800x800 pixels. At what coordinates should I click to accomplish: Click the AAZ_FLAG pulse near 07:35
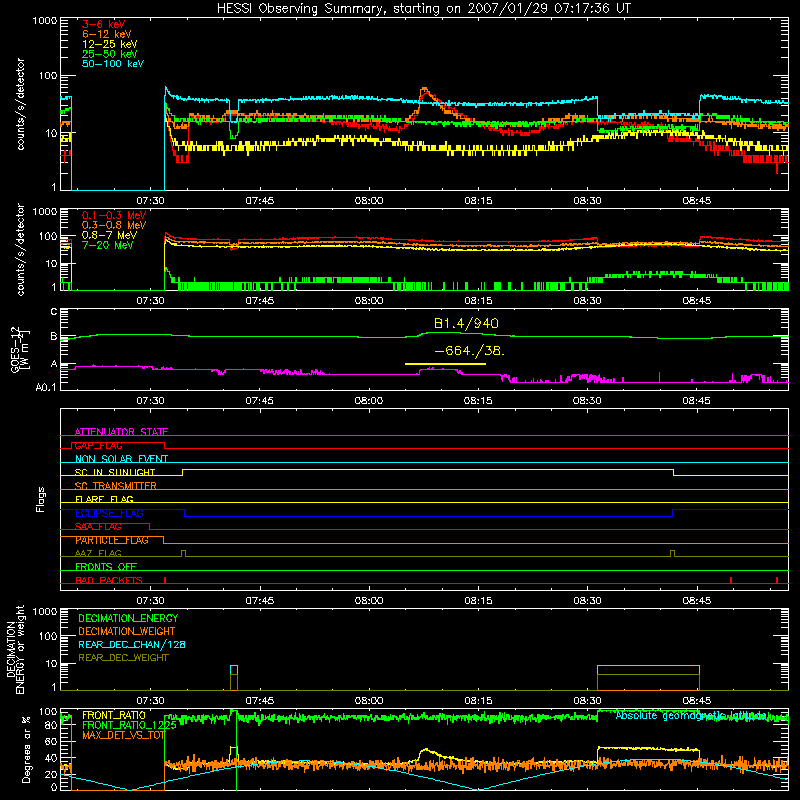tap(184, 554)
